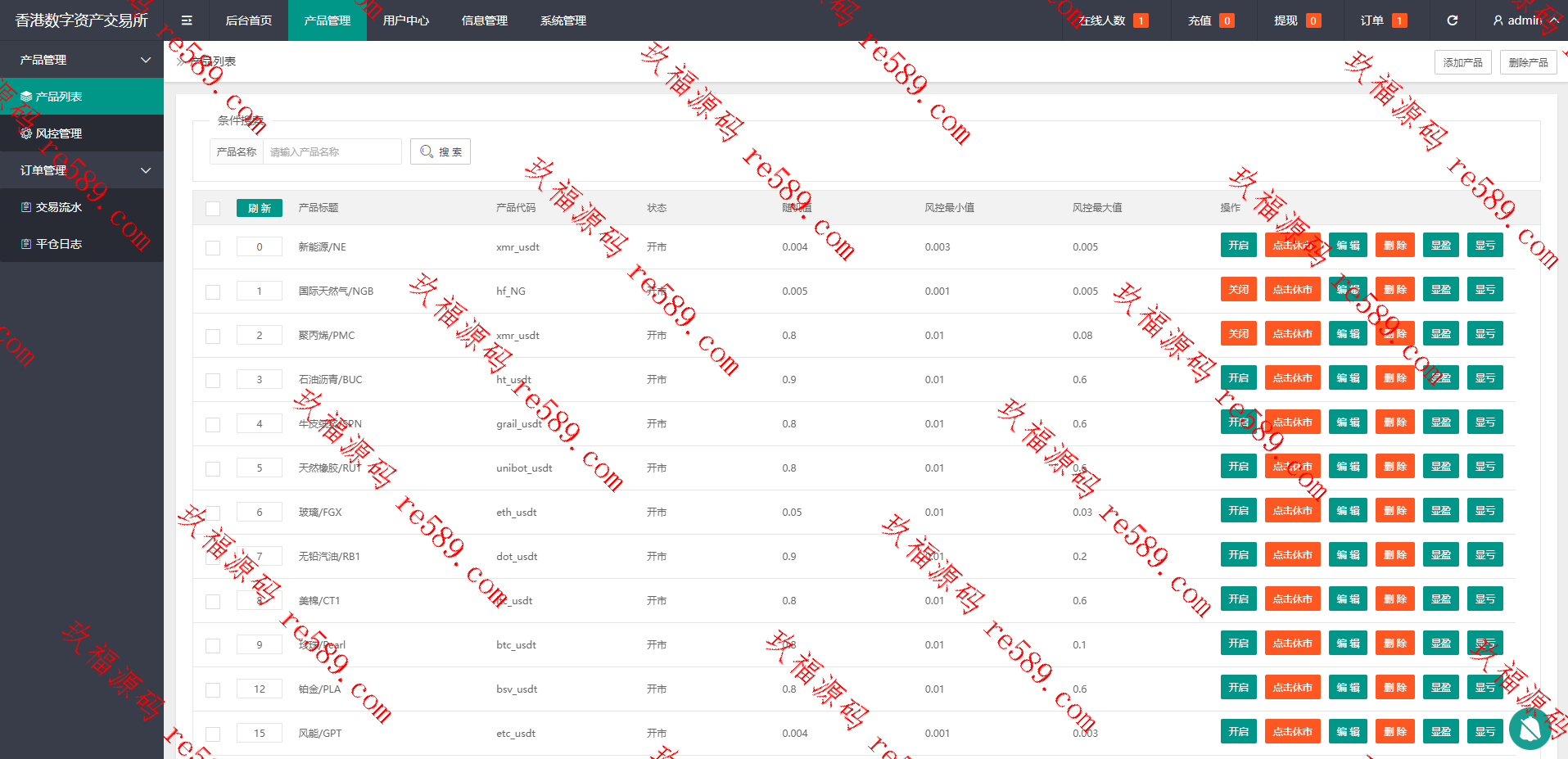Click the 添加产品 button
Image resolution: width=1568 pixels, height=759 pixels.
1462,62
